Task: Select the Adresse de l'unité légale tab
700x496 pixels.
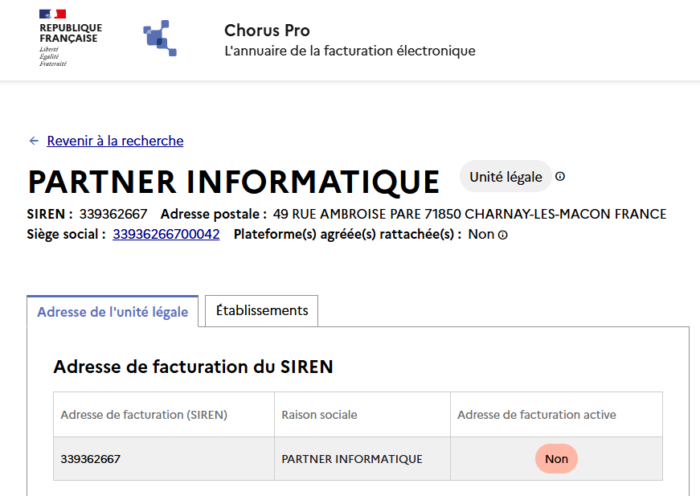Action: [112, 311]
